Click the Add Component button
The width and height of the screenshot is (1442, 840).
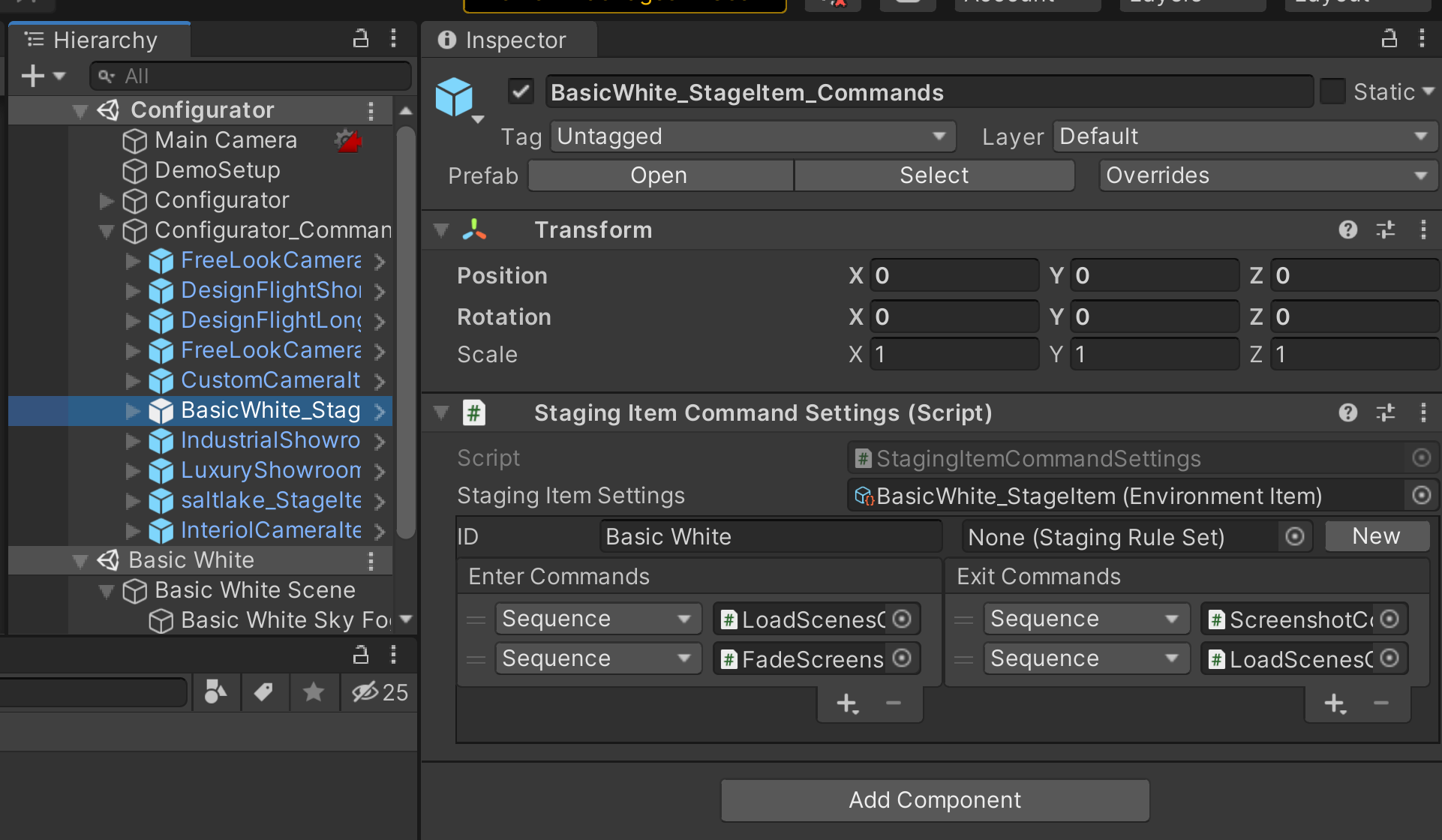tap(934, 799)
